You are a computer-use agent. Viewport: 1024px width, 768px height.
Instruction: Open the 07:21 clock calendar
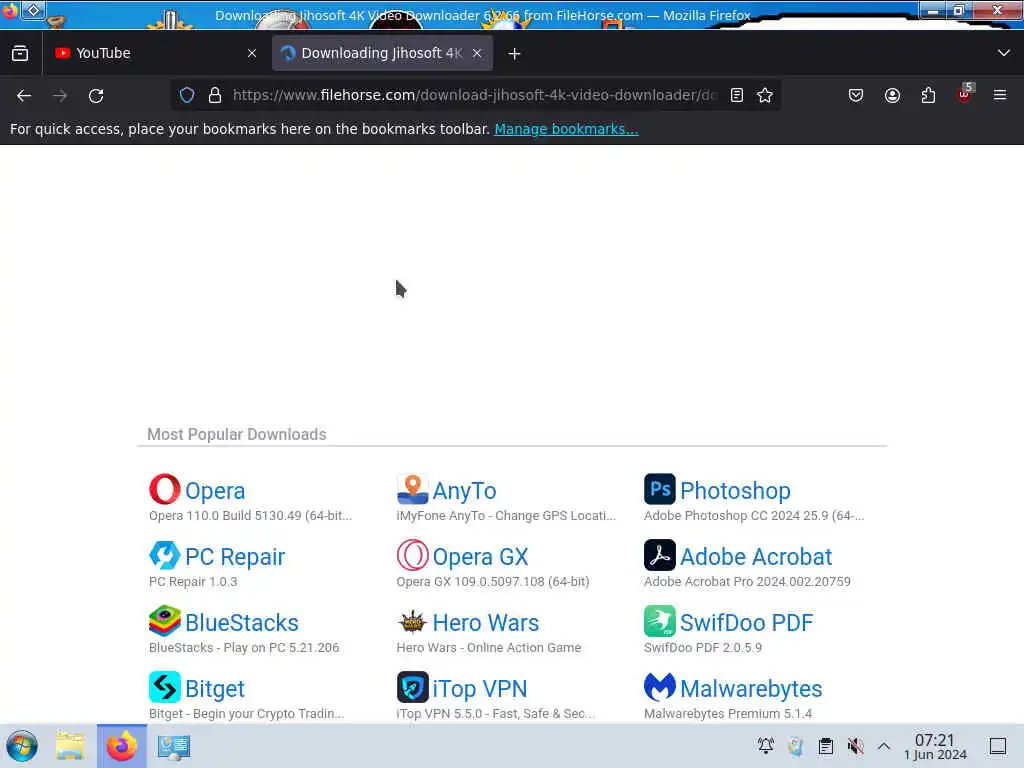click(935, 746)
